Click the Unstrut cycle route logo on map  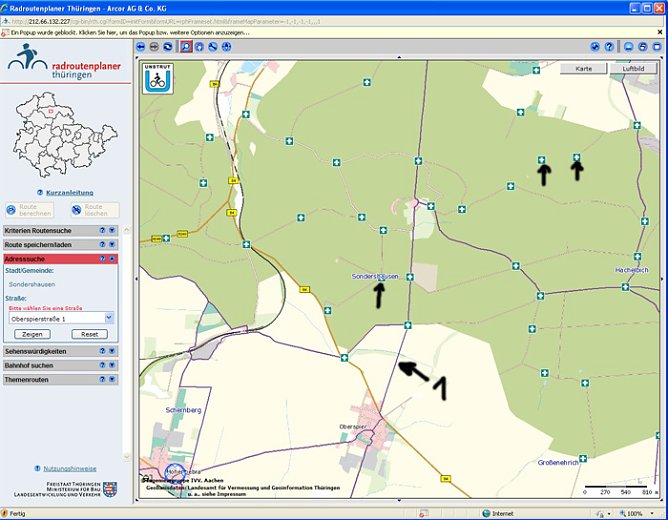(158, 79)
